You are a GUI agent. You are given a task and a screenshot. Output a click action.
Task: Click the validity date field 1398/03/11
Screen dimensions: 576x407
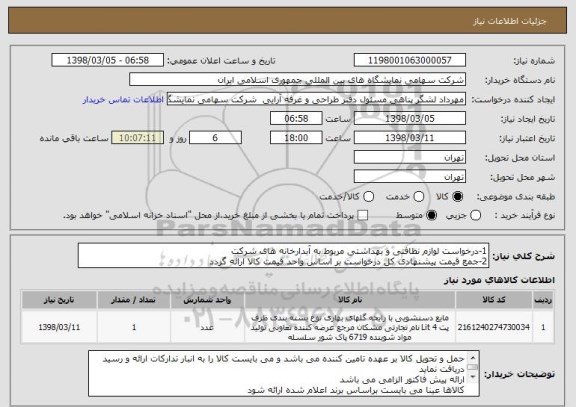410,138
